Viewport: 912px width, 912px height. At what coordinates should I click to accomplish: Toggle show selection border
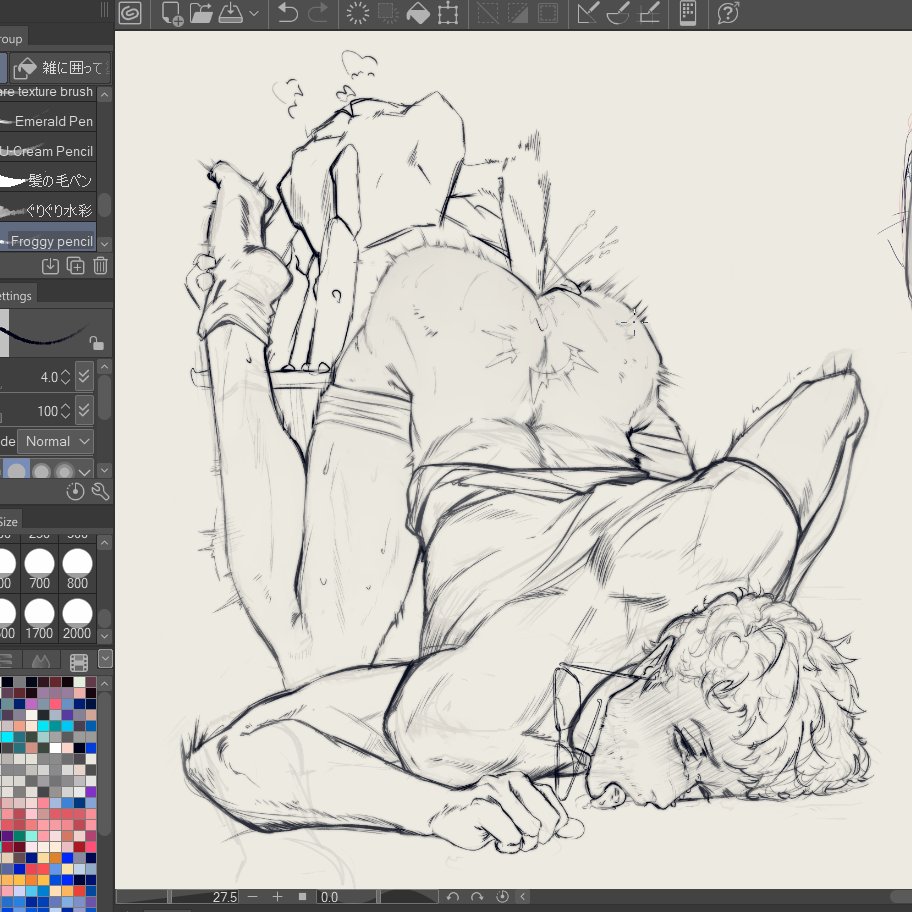(x=548, y=13)
